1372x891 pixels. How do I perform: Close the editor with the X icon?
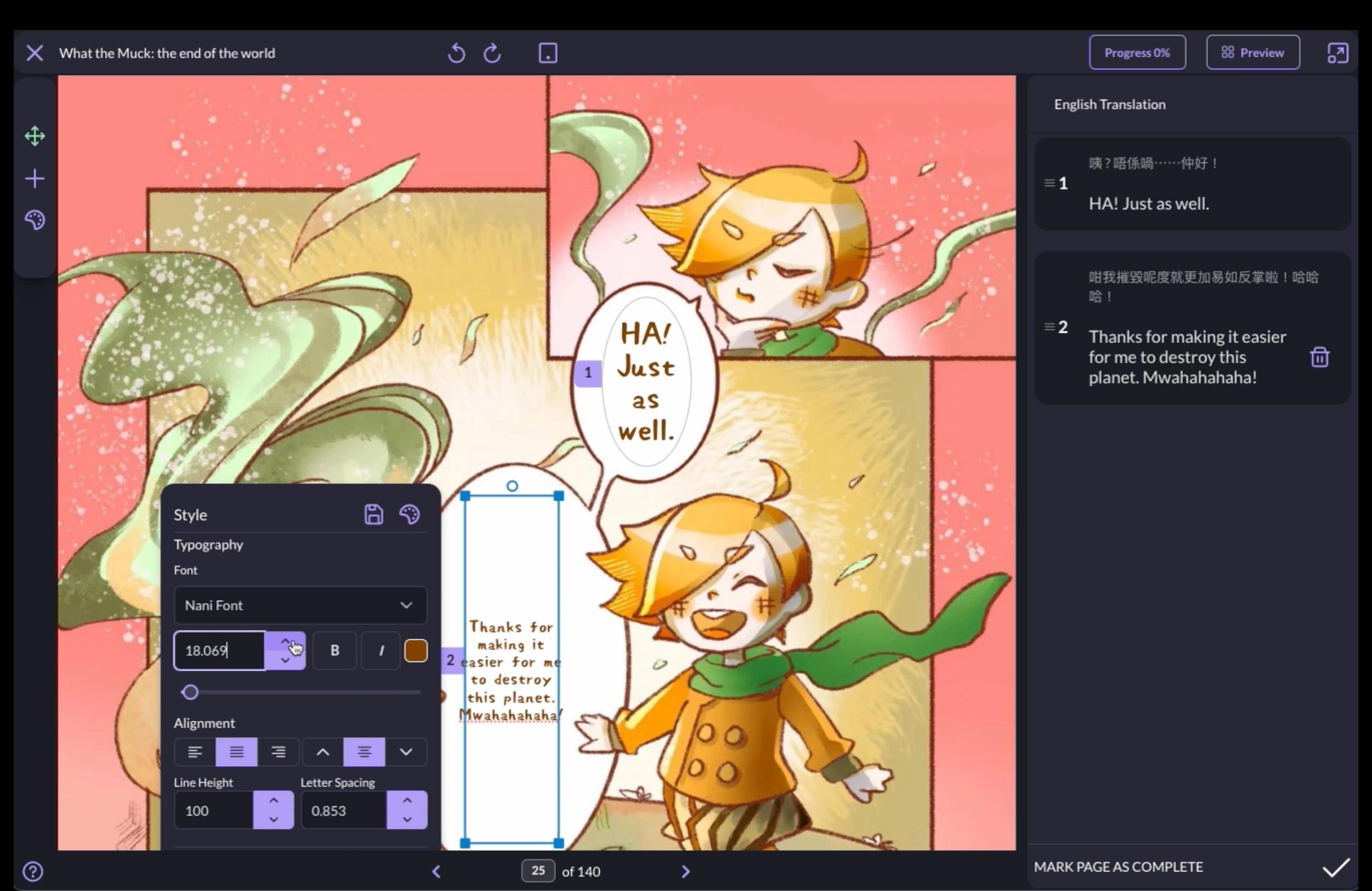tap(34, 53)
